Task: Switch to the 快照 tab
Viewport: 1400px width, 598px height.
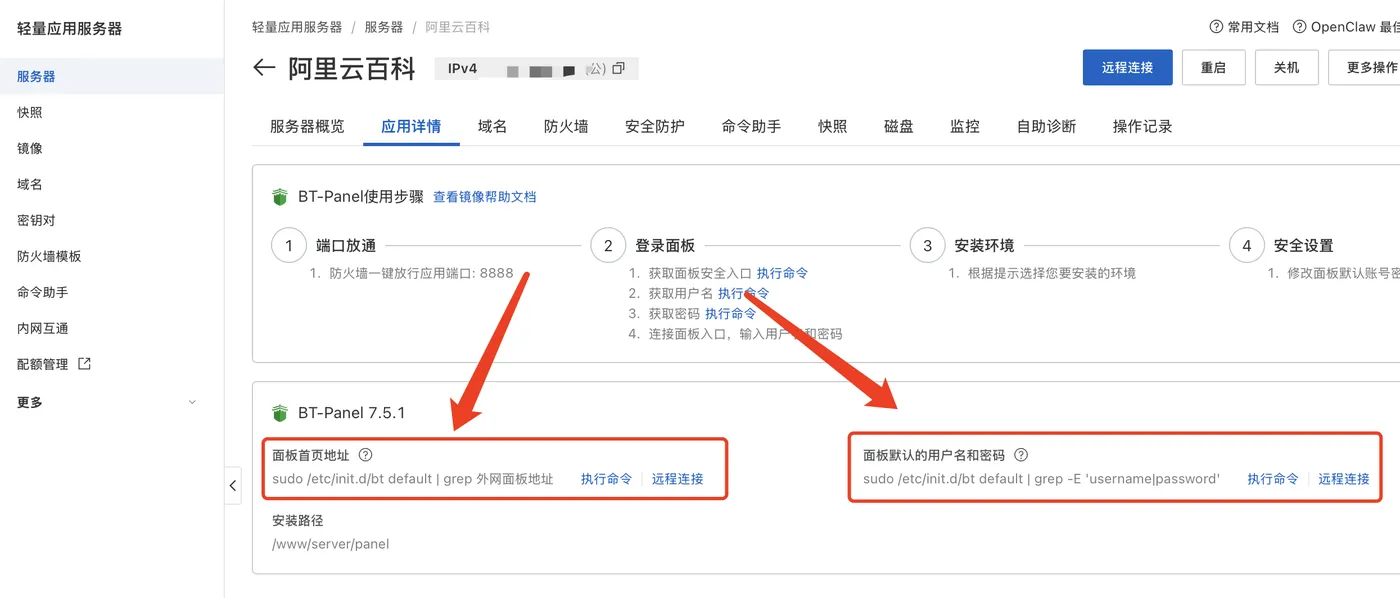Action: click(833, 127)
